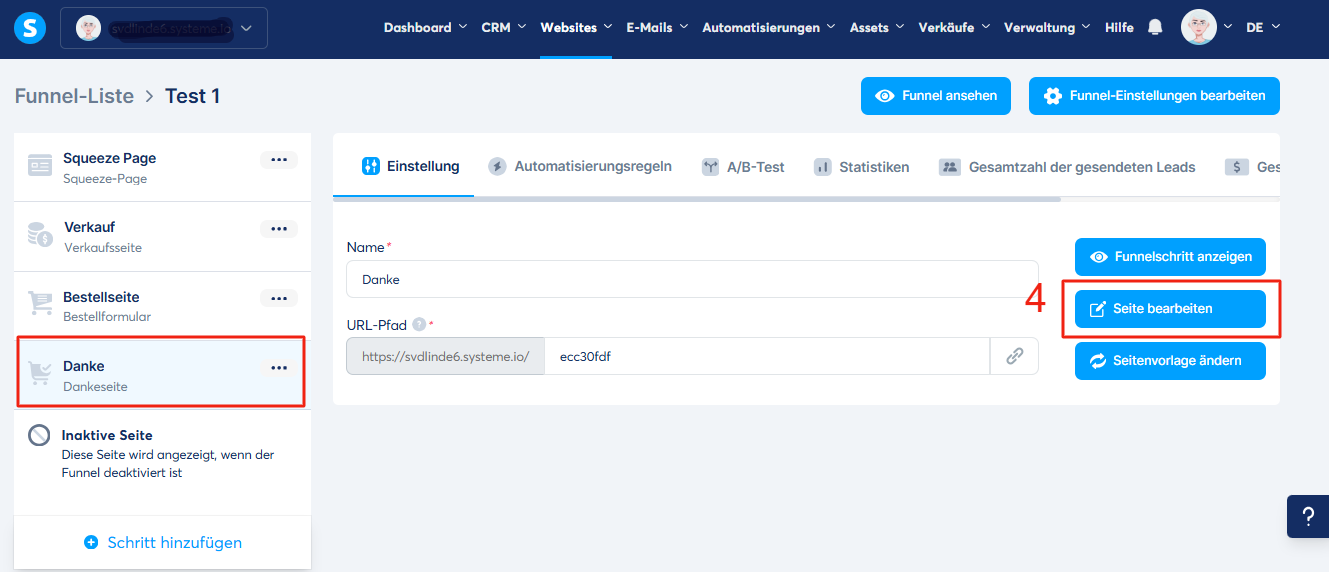
Task: Click Schritt hinzufügen link
Action: 163,543
